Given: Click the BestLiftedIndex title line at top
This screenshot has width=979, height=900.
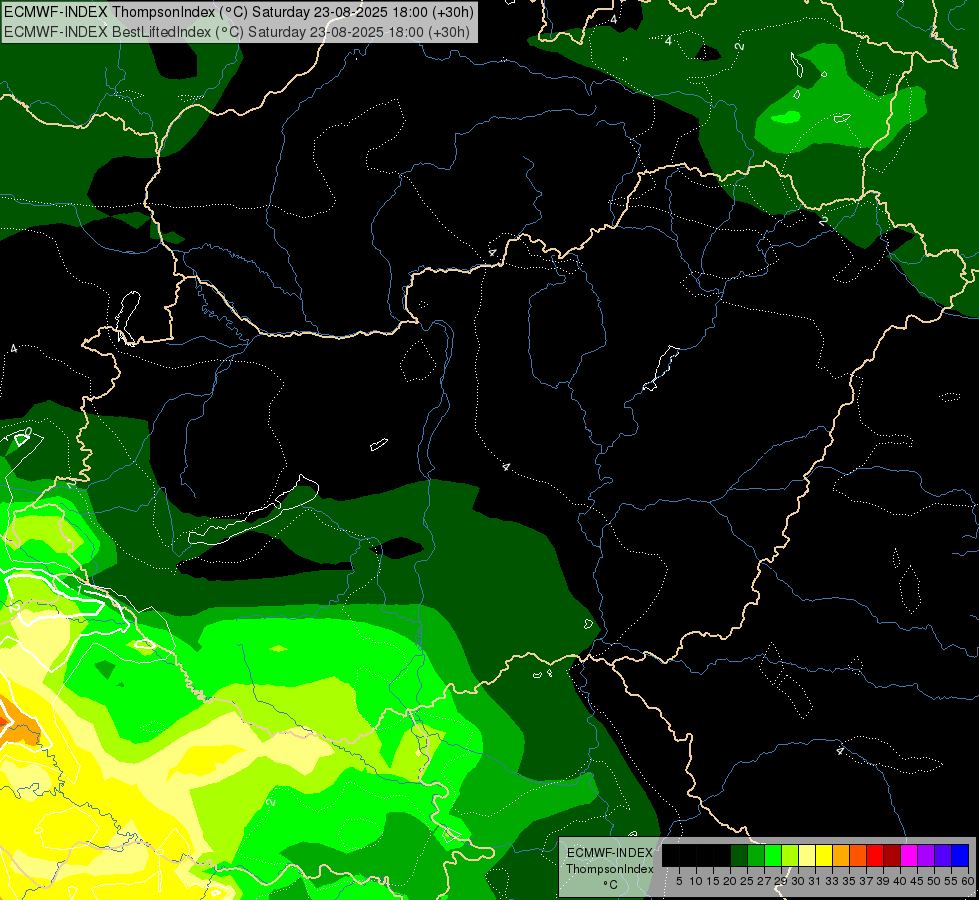Looking at the screenshot, I should pos(237,32).
